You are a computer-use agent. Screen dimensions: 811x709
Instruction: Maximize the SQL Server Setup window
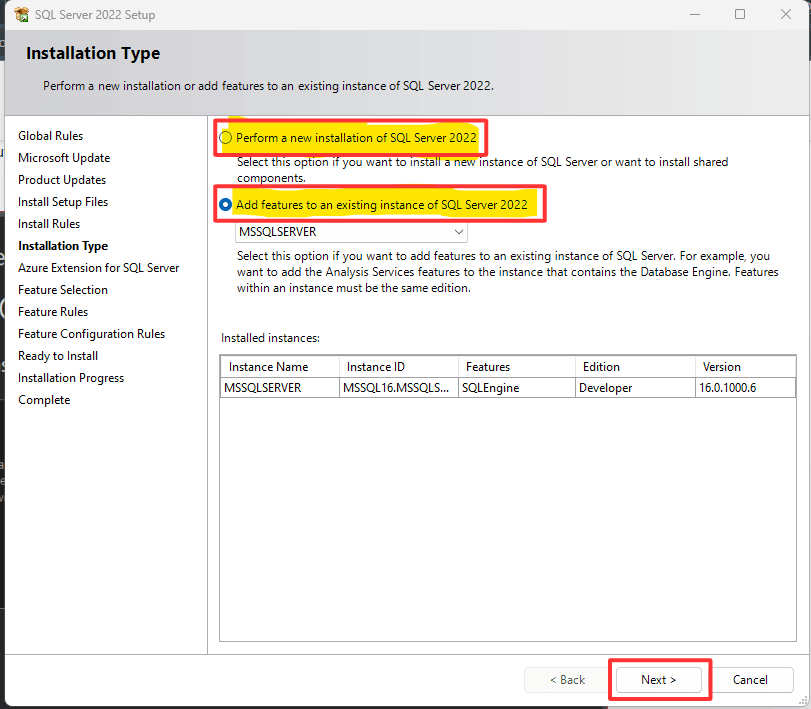pos(740,15)
